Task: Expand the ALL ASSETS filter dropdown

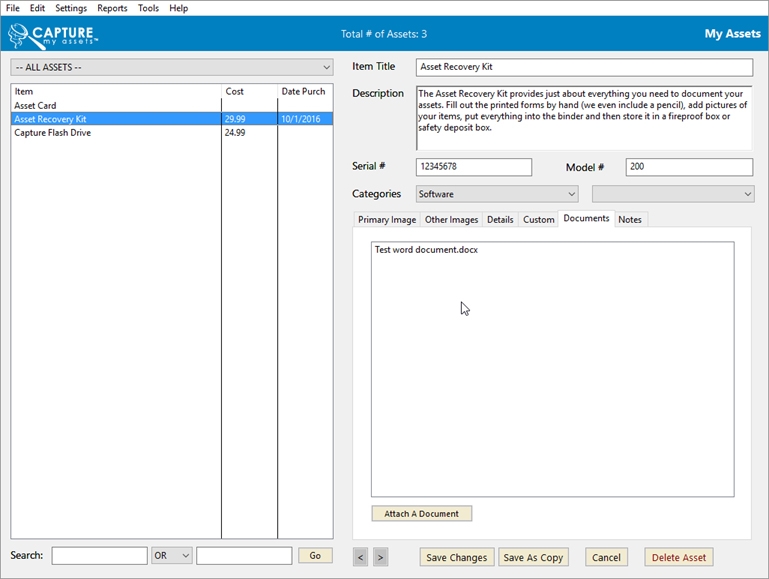Action: point(171,67)
